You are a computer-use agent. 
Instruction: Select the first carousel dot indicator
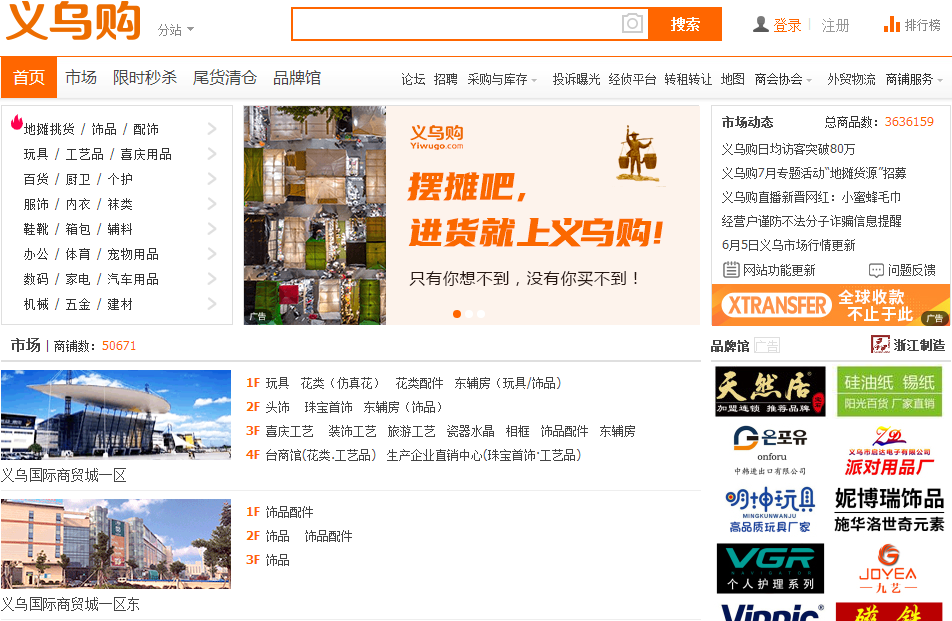pyautogui.click(x=457, y=314)
